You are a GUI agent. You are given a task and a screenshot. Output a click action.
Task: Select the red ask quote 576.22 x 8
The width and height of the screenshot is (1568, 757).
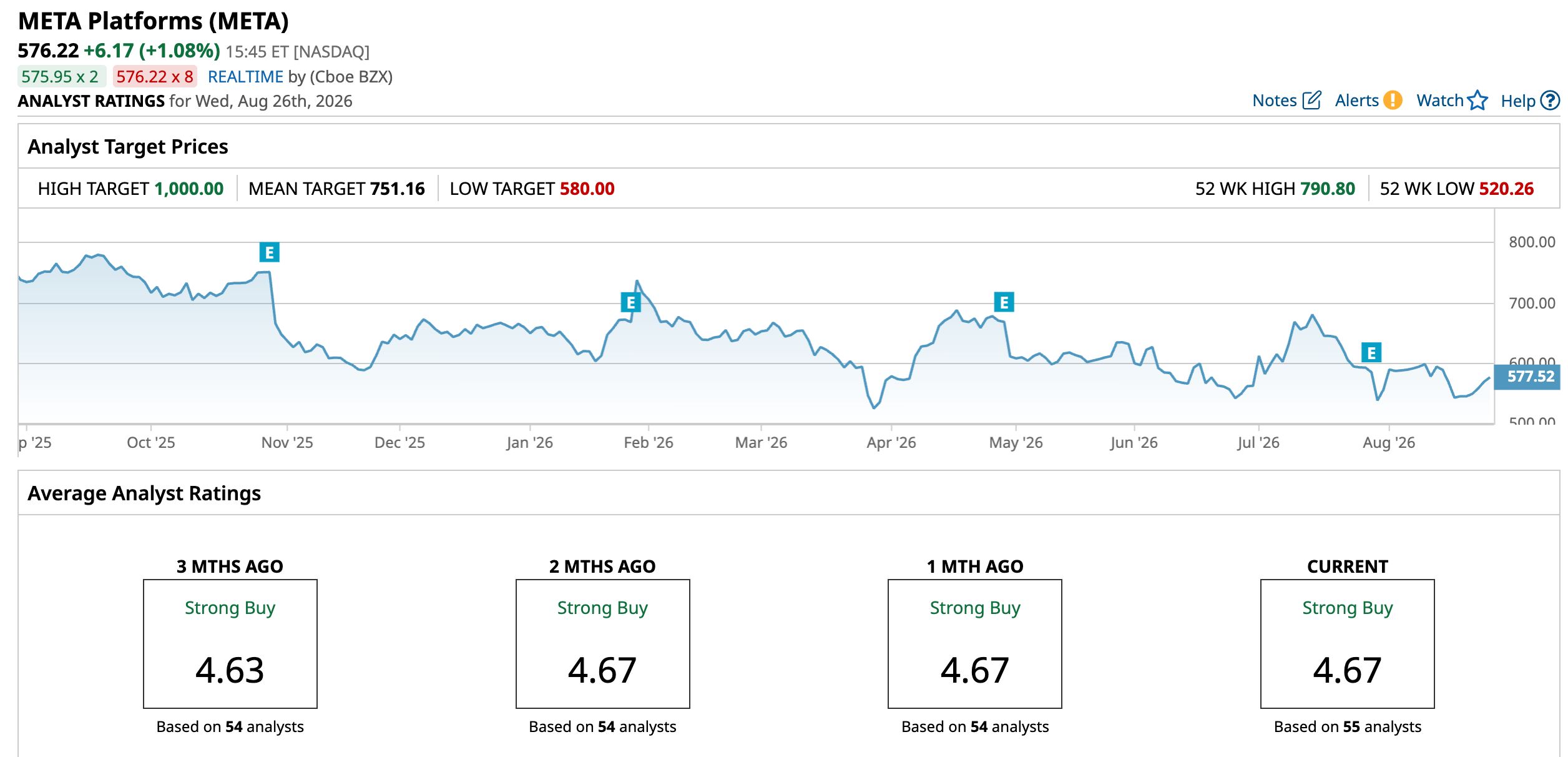155,77
